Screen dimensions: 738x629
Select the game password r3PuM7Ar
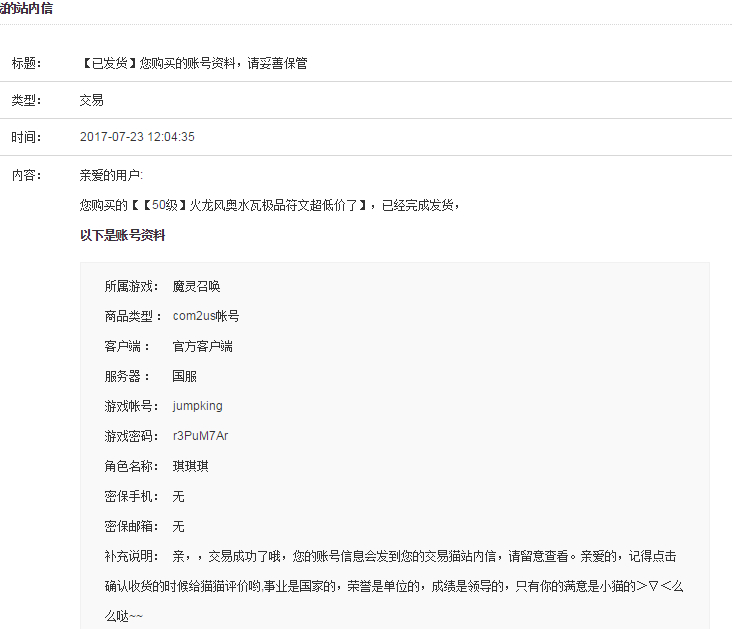[201, 436]
